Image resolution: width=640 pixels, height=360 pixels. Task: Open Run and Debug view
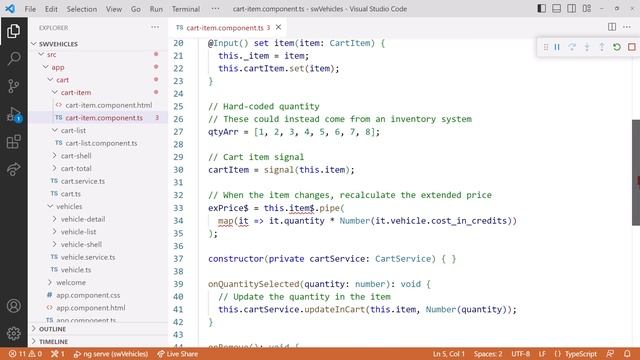[x=13, y=114]
